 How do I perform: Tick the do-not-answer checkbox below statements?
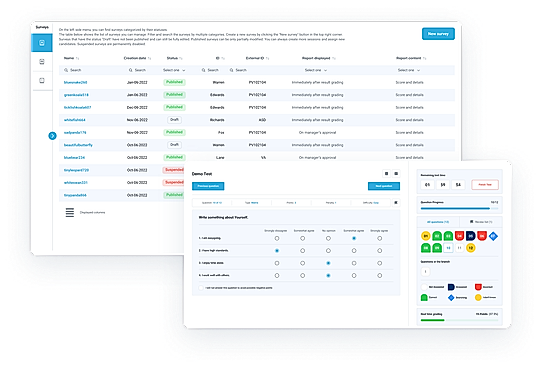(x=201, y=288)
